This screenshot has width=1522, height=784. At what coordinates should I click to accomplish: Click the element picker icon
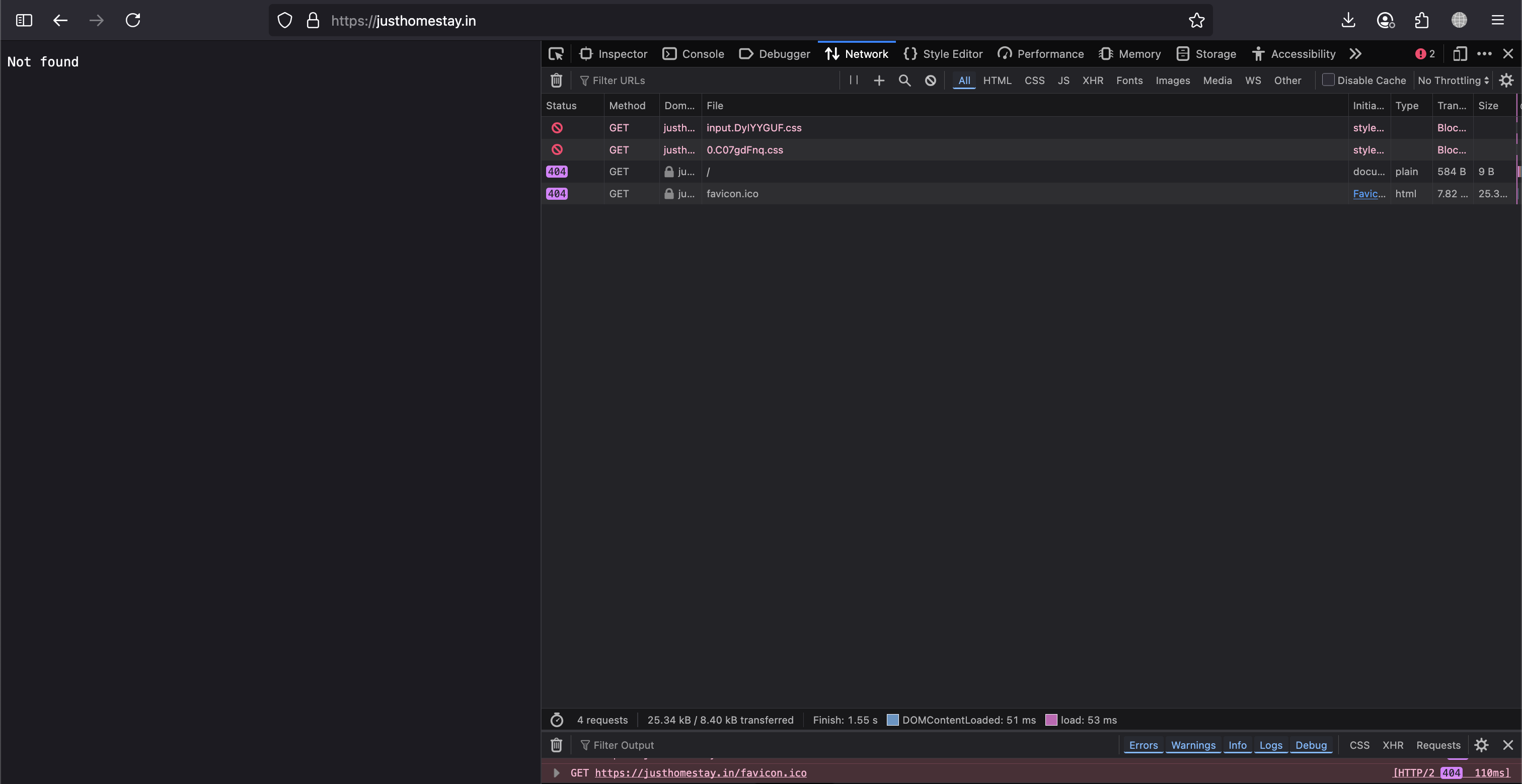pos(556,54)
